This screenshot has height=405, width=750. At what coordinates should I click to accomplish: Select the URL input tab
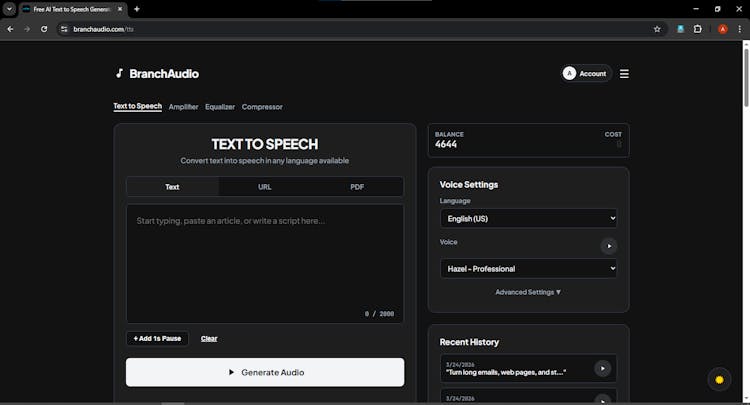tap(265, 187)
